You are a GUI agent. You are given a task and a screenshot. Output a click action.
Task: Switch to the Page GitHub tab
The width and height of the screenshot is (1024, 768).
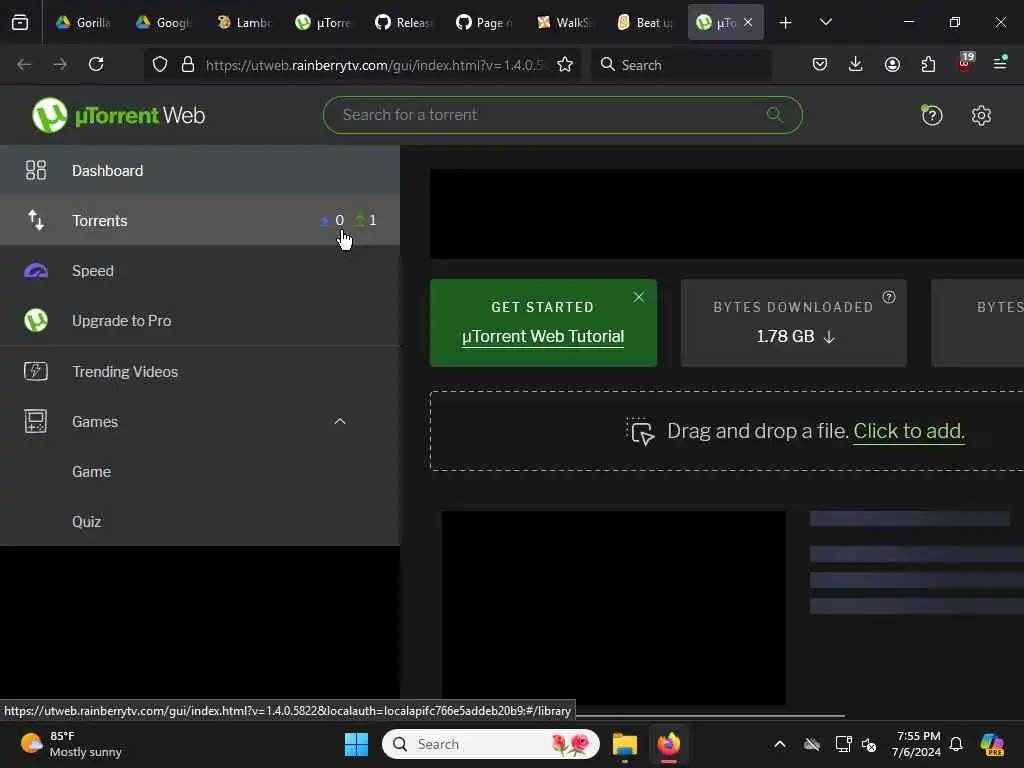click(x=484, y=23)
